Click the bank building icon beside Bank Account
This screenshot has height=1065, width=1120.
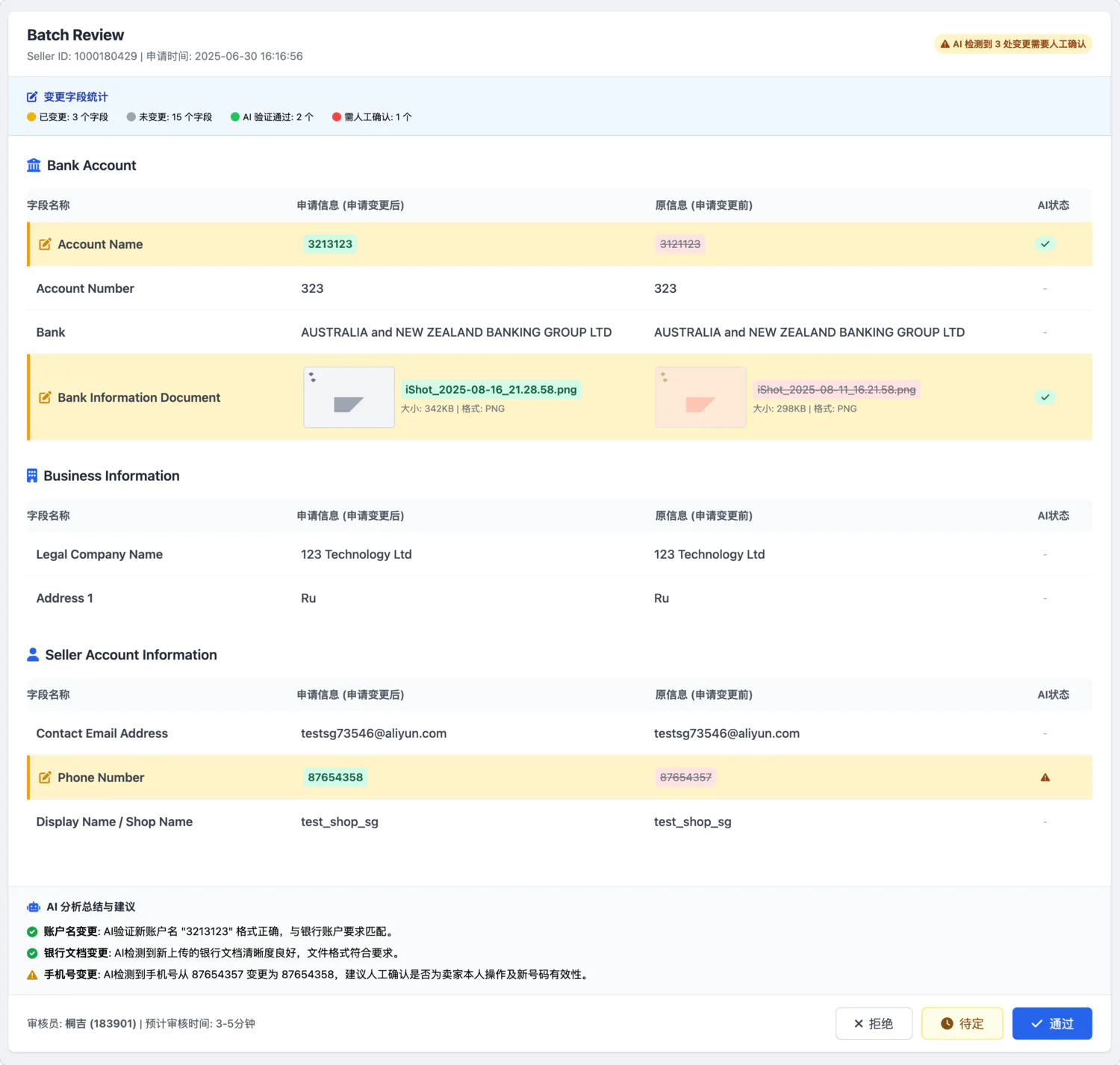point(34,165)
